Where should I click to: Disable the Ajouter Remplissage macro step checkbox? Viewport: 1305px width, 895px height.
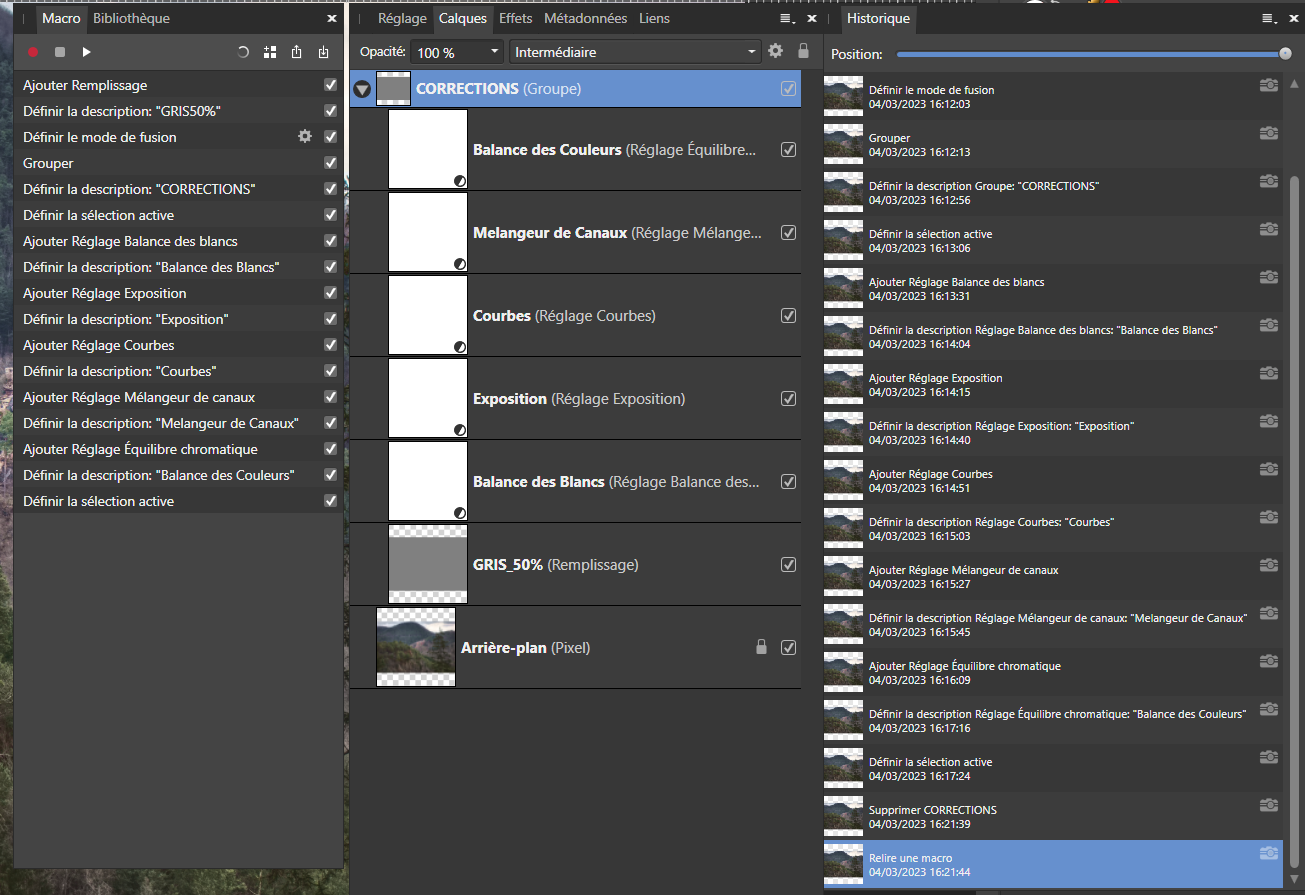point(331,85)
